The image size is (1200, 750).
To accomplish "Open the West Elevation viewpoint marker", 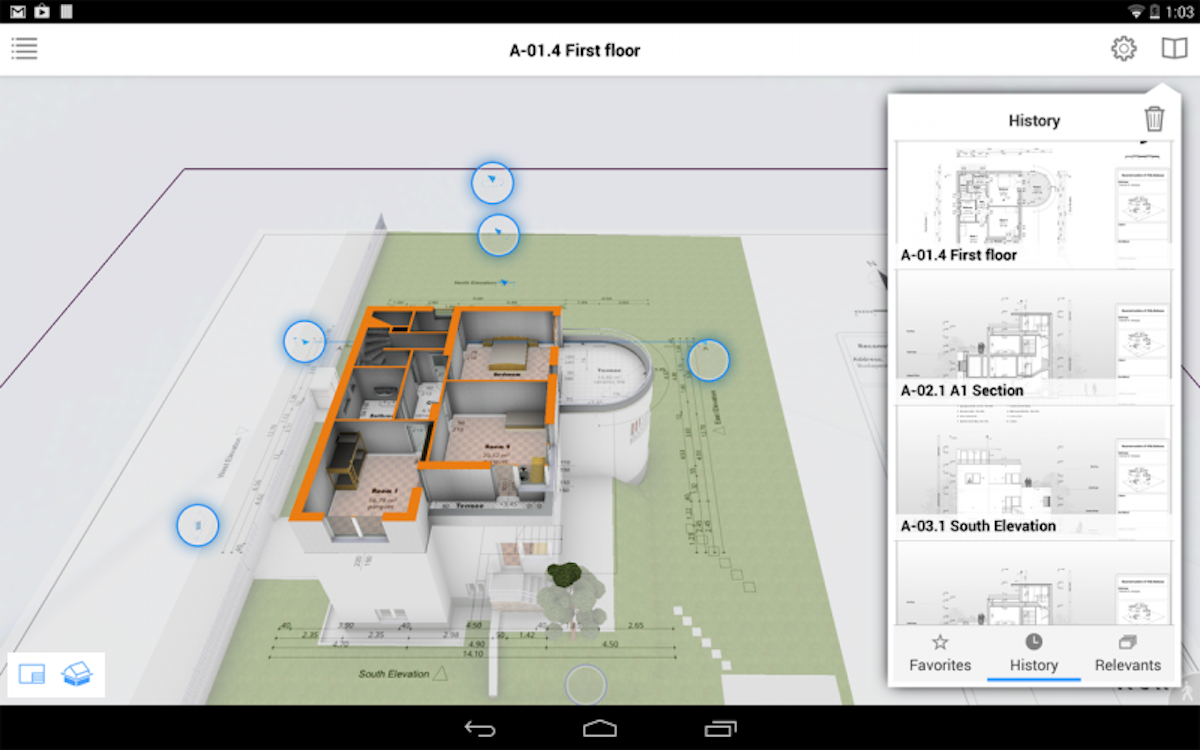I will [197, 525].
